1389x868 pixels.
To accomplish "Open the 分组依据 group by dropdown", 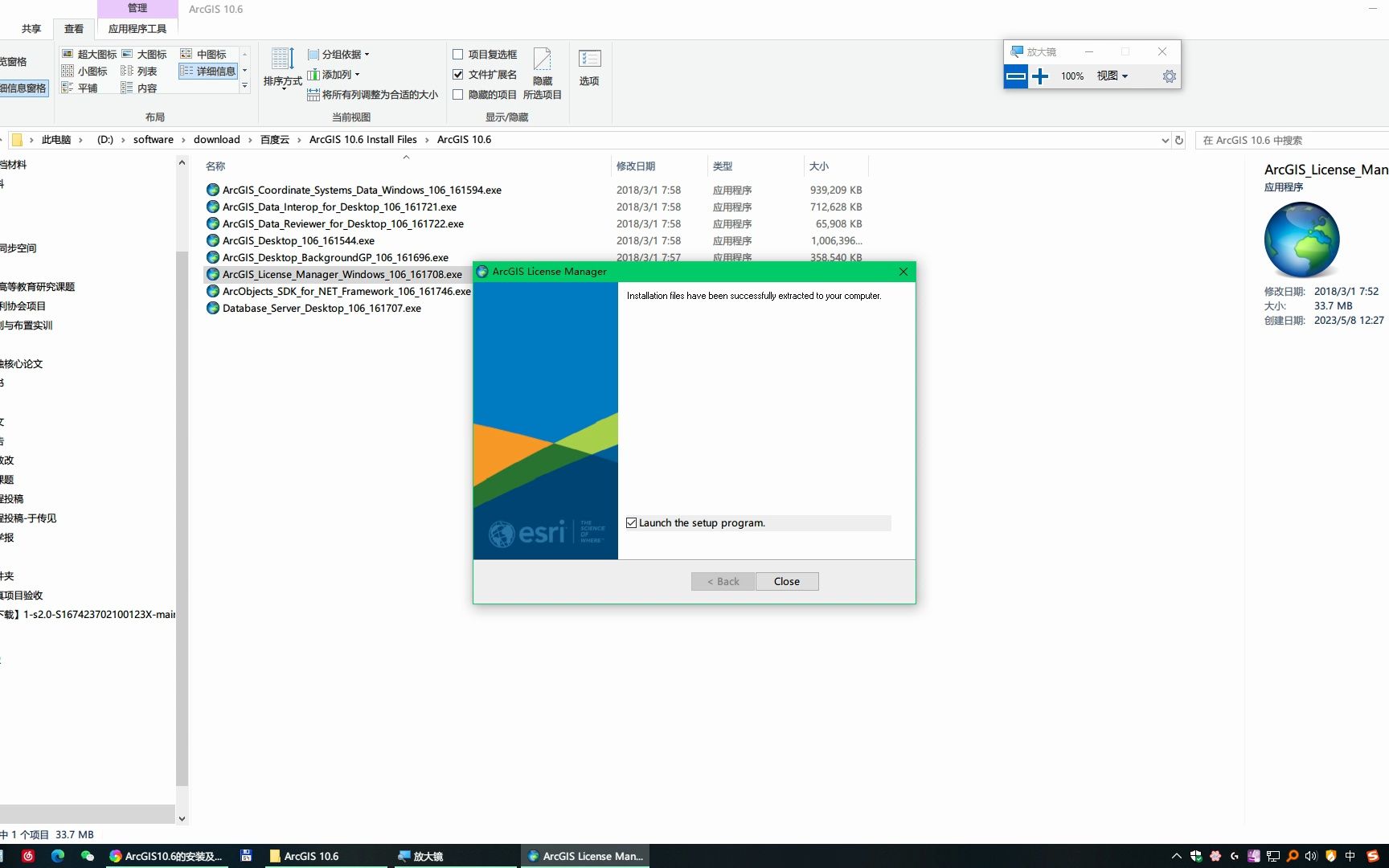I will (x=338, y=55).
